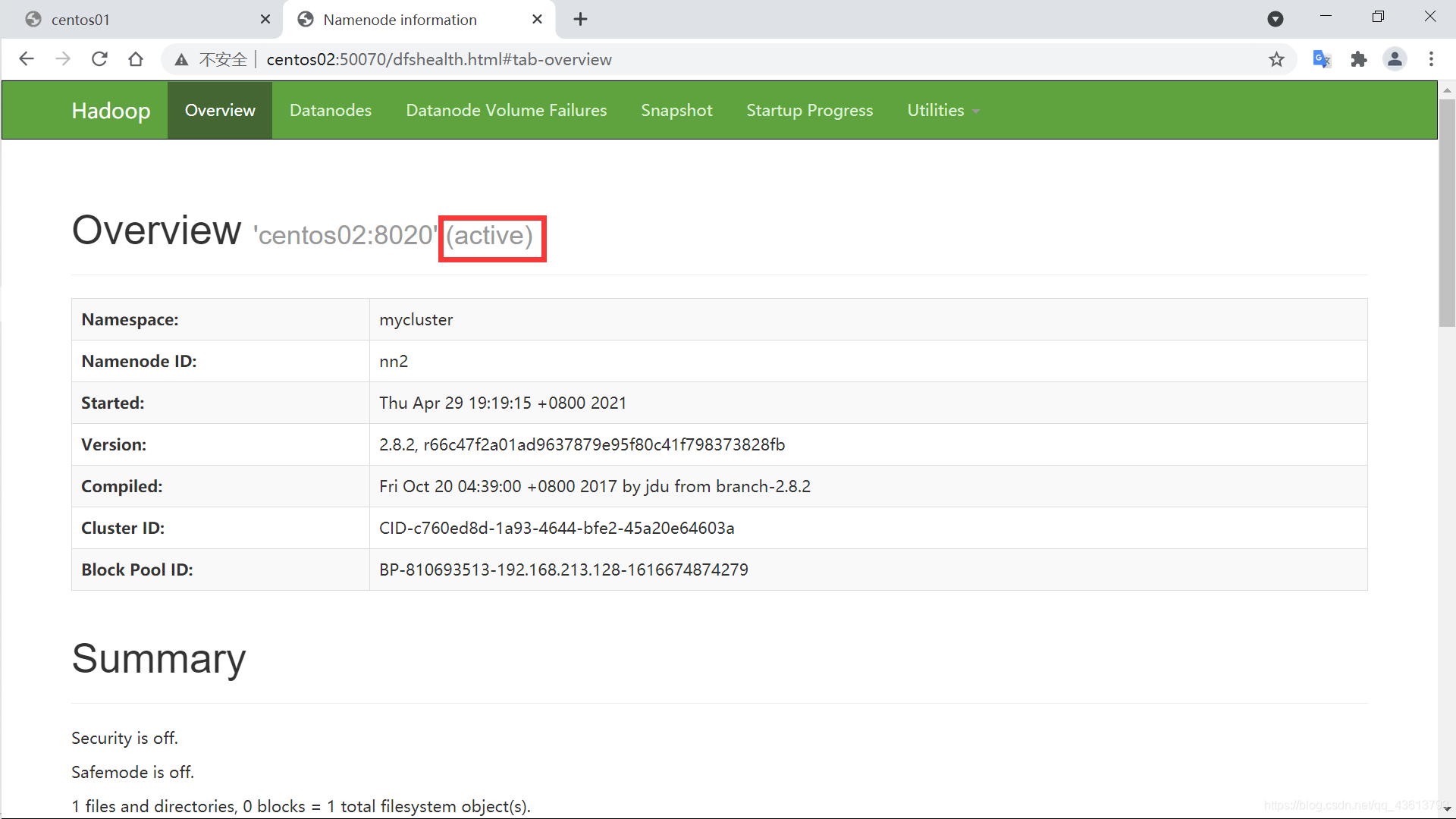Reload the Namenode information page

coord(99,59)
